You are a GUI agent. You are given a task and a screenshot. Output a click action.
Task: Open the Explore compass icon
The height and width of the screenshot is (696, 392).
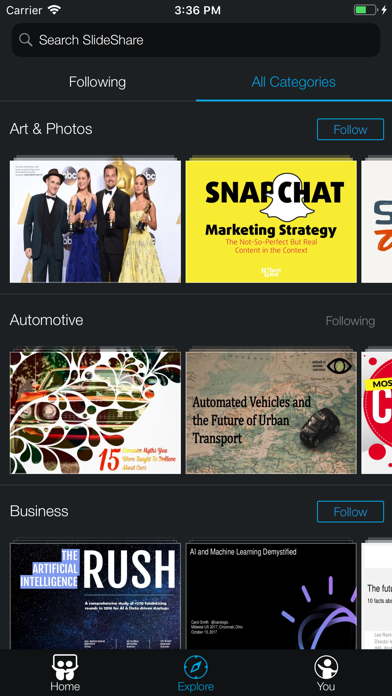click(196, 667)
